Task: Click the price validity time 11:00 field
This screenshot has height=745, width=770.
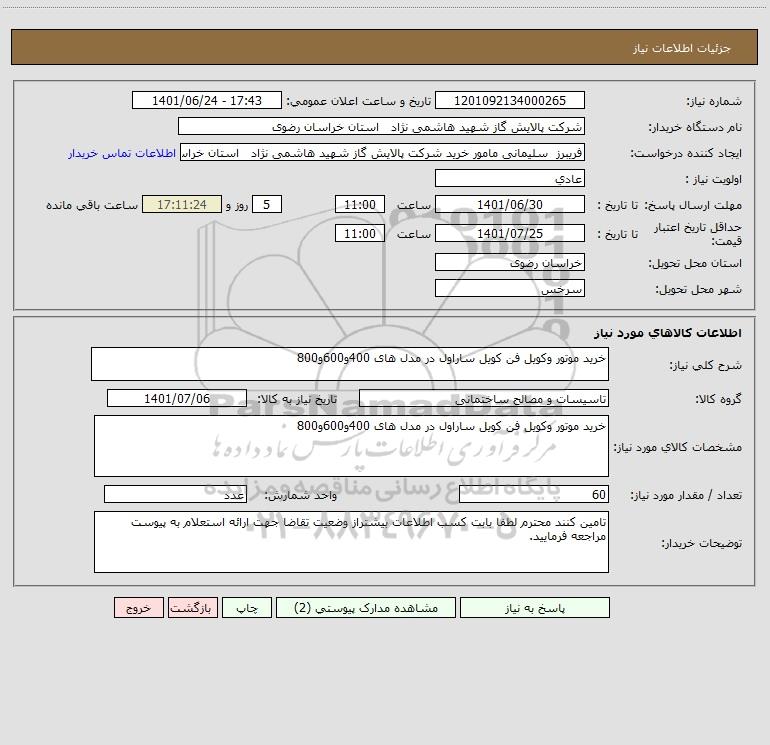Action: [359, 233]
